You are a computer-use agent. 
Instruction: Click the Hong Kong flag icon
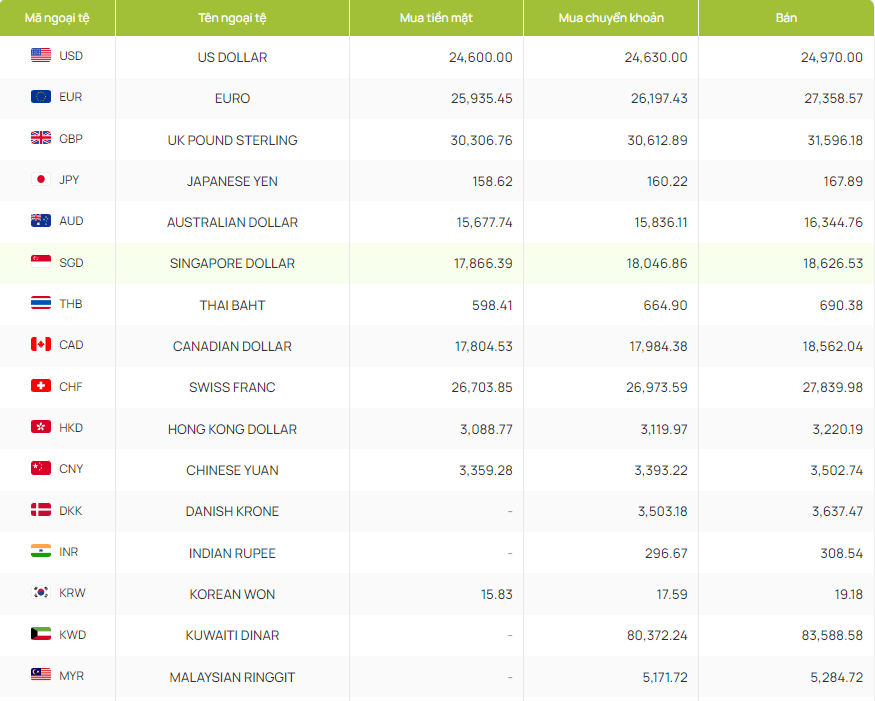(x=41, y=428)
